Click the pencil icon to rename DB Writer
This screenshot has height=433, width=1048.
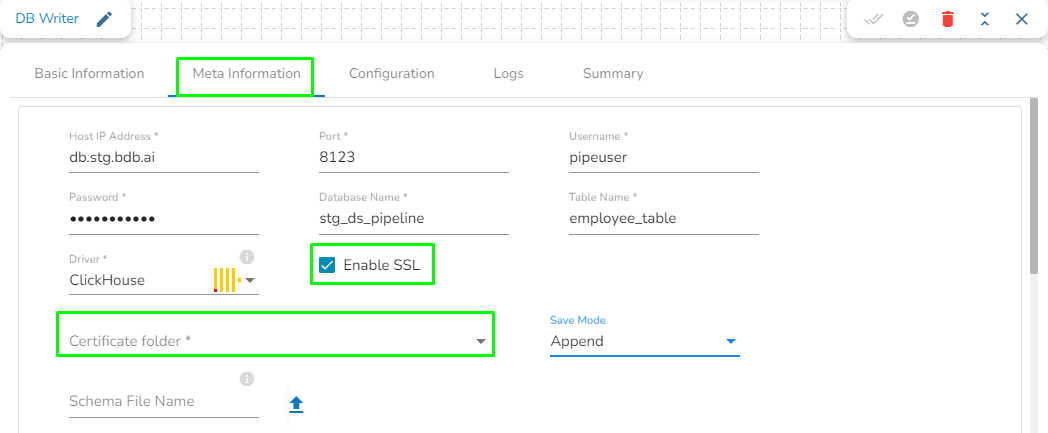[x=104, y=19]
